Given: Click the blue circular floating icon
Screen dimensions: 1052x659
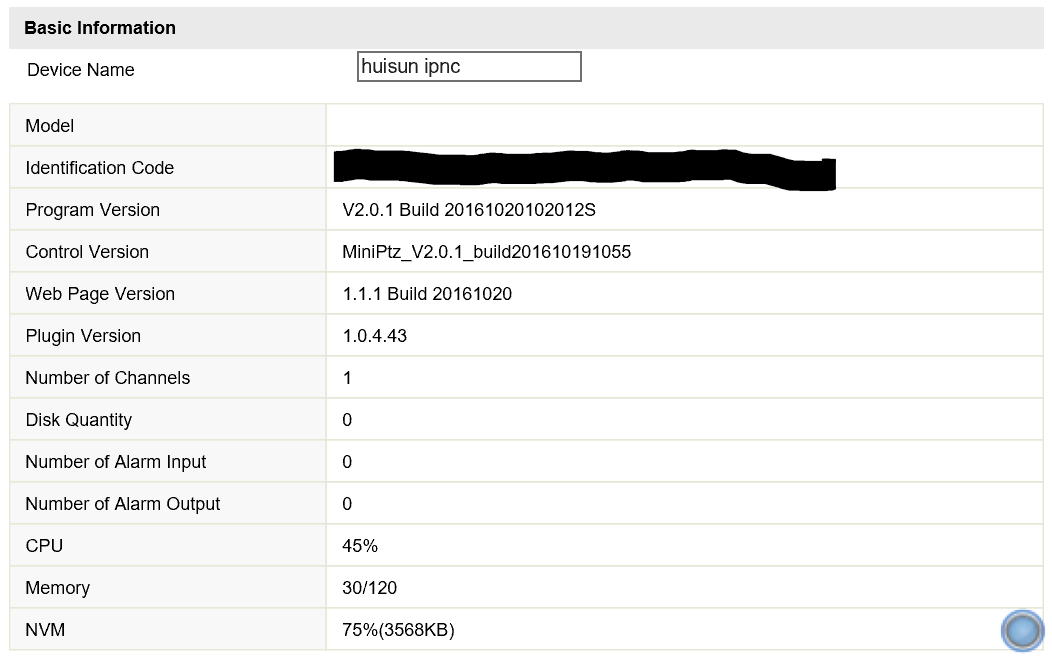Looking at the screenshot, I should click(x=1022, y=631).
